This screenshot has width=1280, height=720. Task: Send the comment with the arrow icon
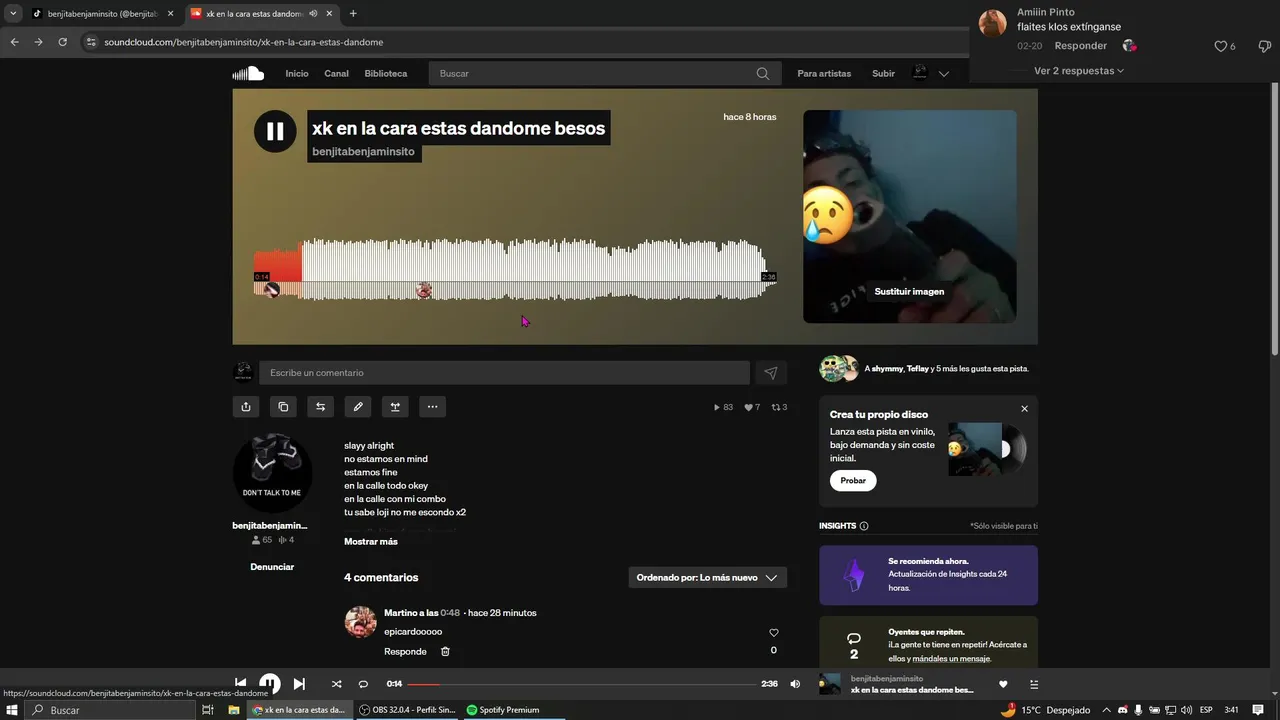(771, 373)
